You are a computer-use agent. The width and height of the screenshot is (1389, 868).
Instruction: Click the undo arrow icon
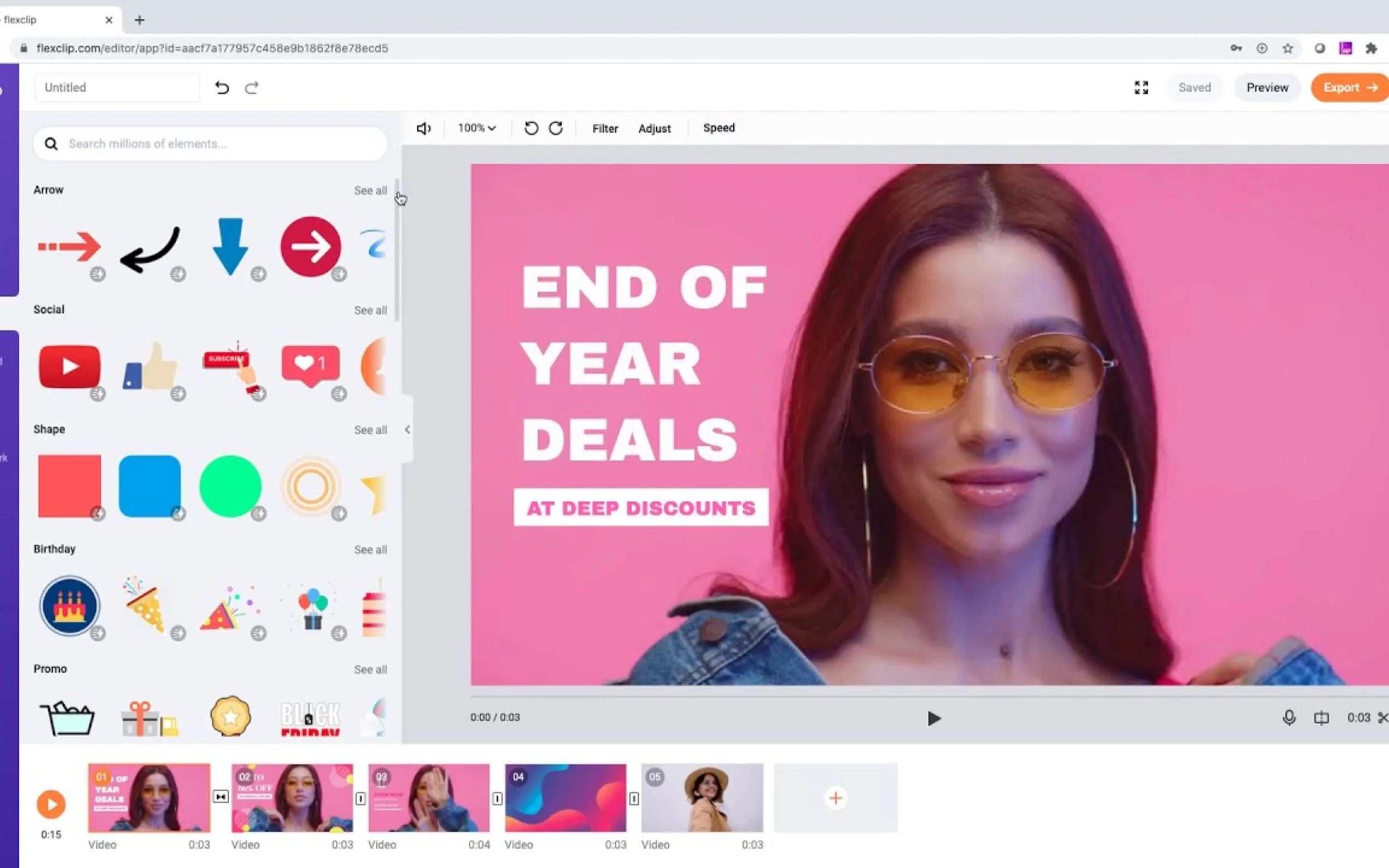[x=221, y=88]
